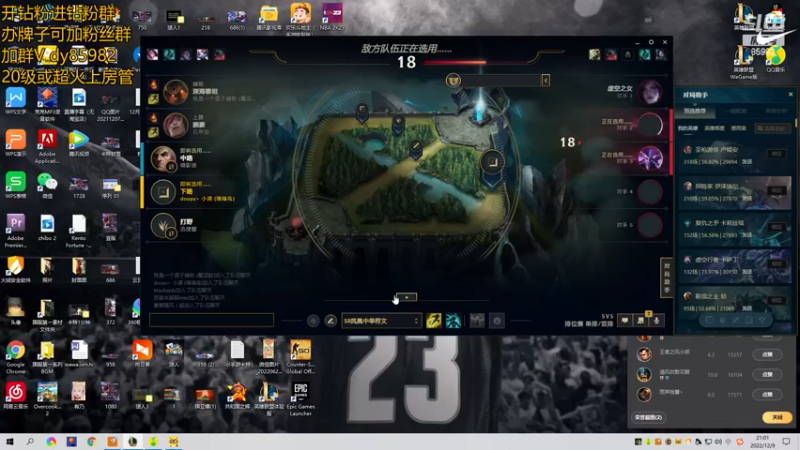Click the bottom 点赞 button in lower panel
The height and width of the screenshot is (450, 800).
click(x=767, y=394)
